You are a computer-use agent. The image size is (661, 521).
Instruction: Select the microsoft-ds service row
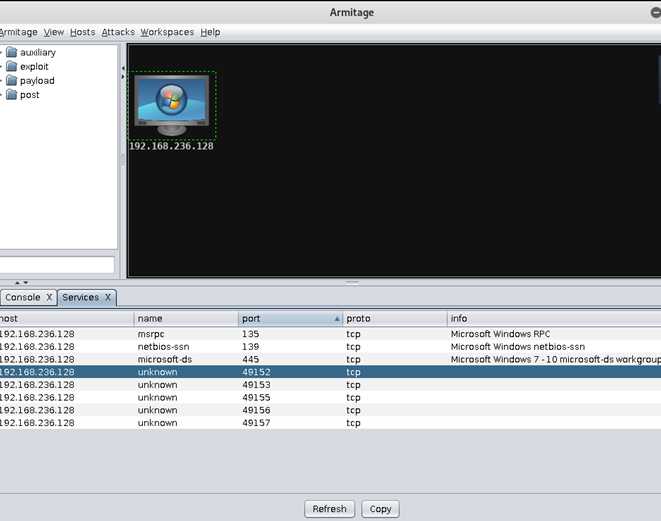330,359
